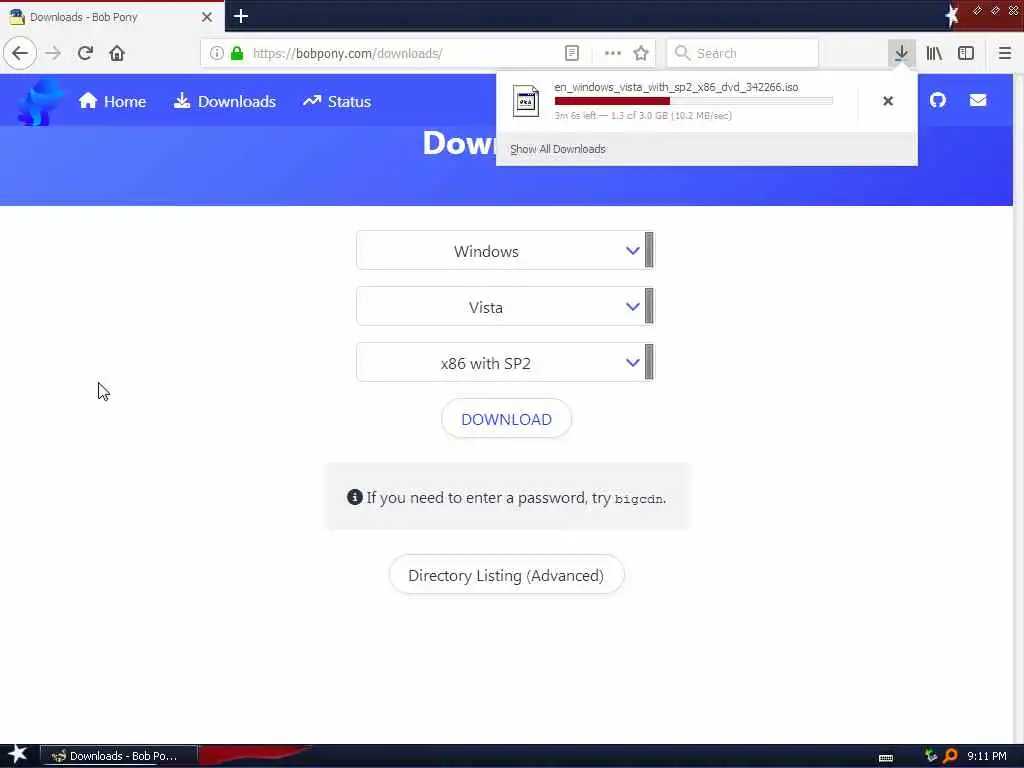
Task: Click the green padlock security icon
Action: coord(237,53)
